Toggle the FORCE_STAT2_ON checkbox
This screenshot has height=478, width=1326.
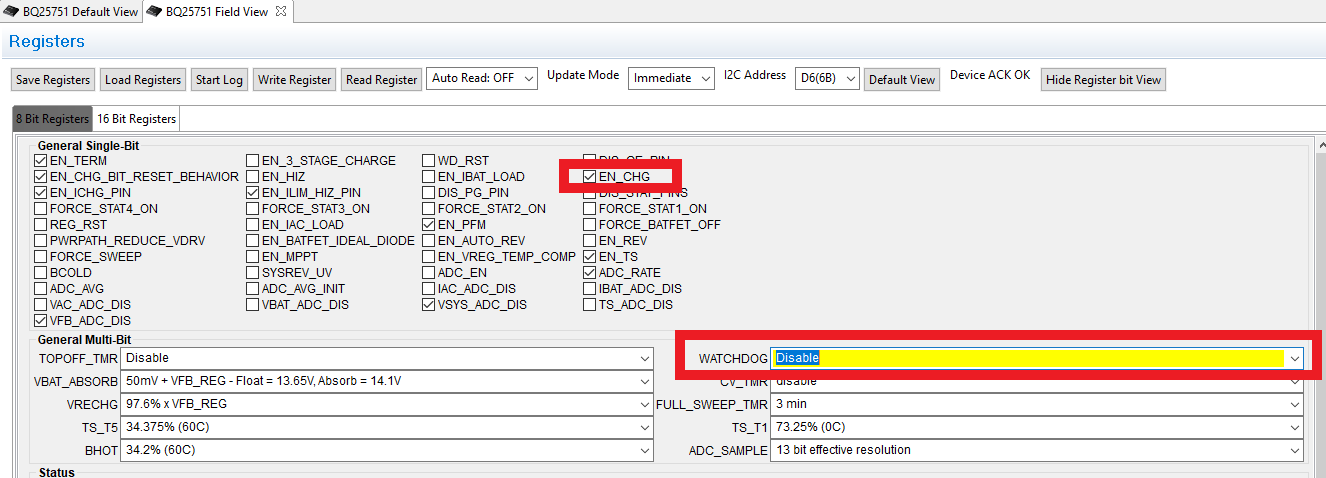click(x=429, y=209)
